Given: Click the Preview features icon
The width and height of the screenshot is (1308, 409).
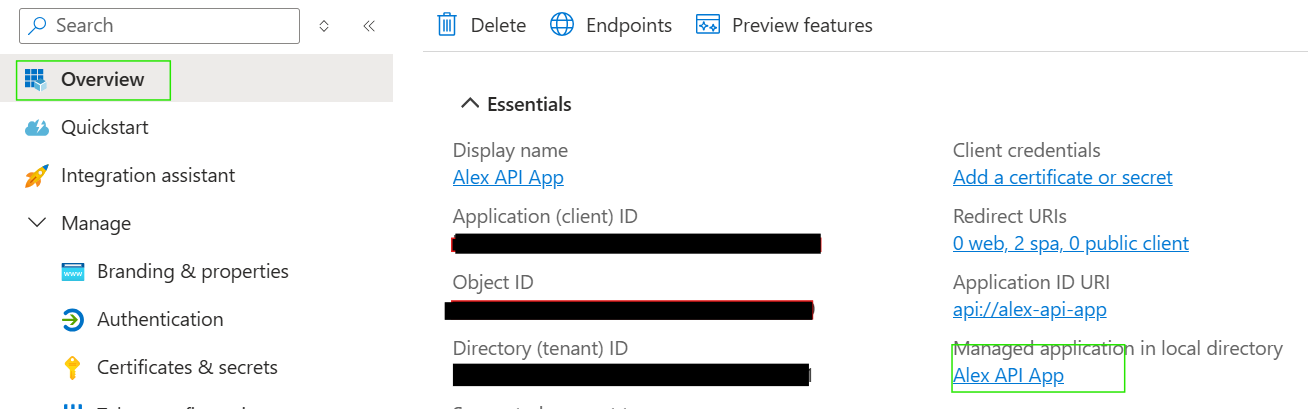Looking at the screenshot, I should (709, 25).
